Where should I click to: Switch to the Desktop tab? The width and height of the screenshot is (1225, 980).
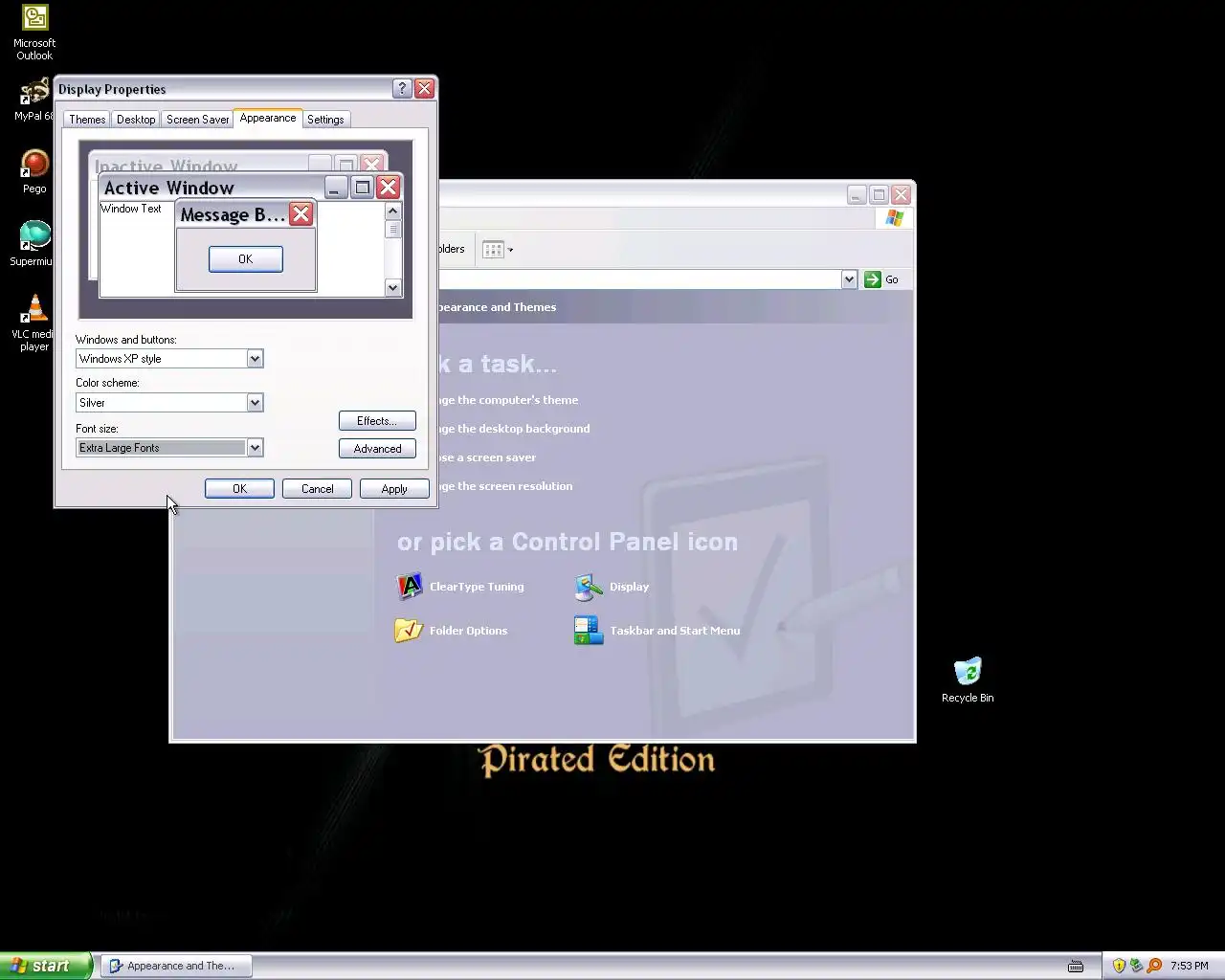click(x=136, y=120)
